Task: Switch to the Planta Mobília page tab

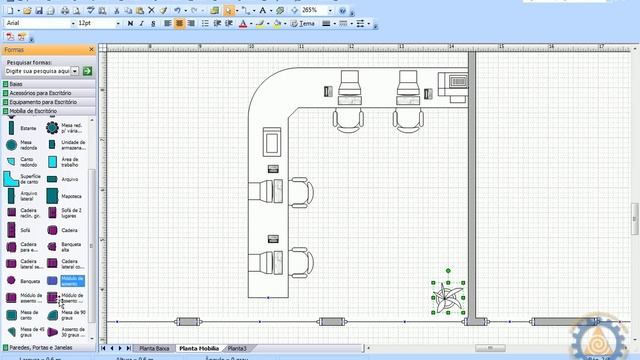Action: pos(199,349)
